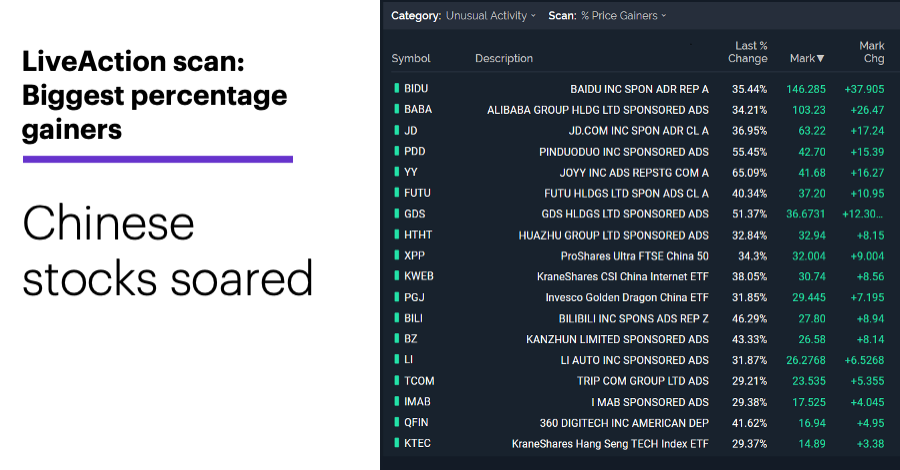Click the purple underline bar under title
Viewport: 900px width, 470px height.
pos(158,159)
